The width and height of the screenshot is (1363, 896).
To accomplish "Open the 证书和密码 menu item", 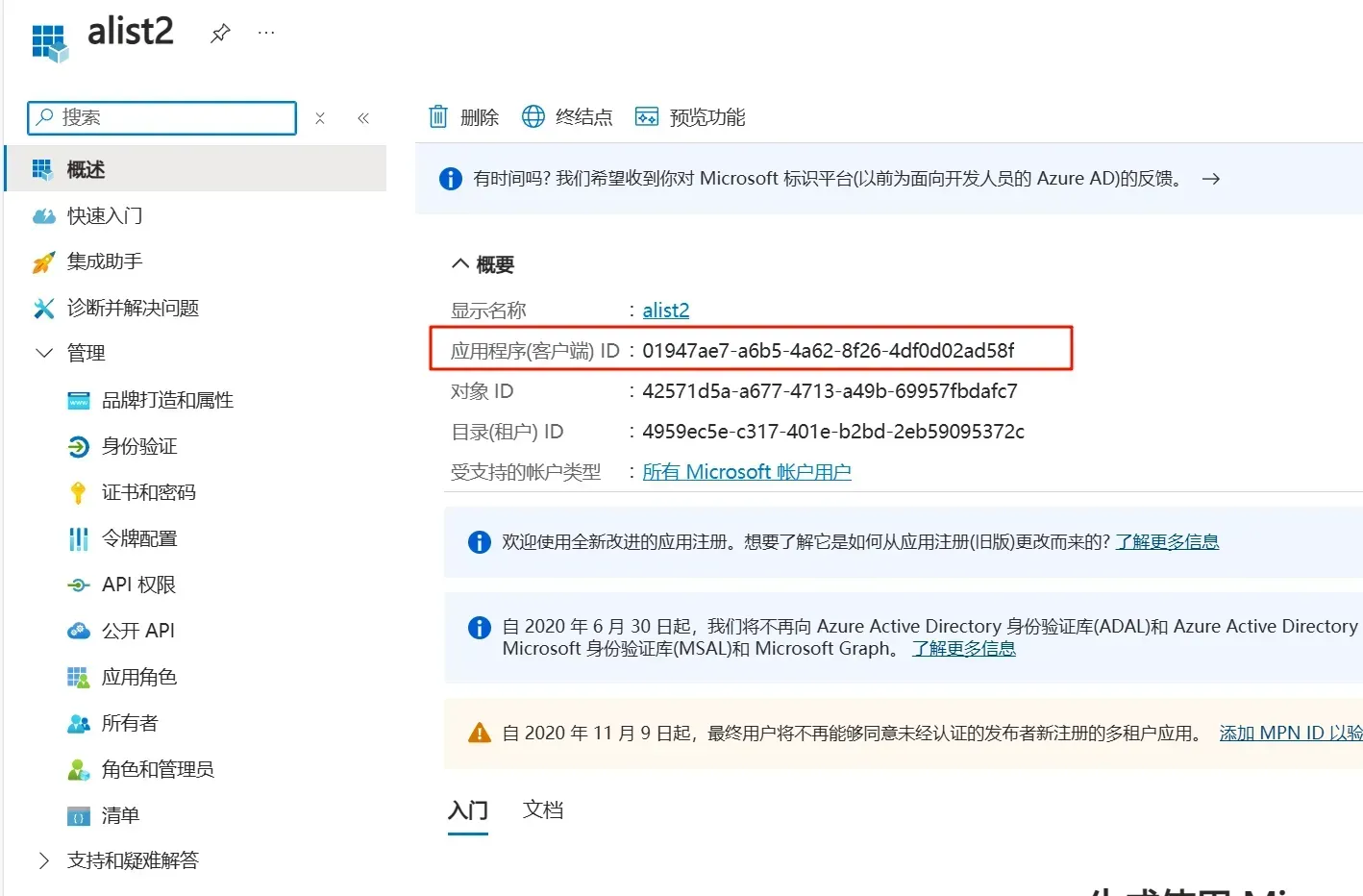I will pos(149,492).
